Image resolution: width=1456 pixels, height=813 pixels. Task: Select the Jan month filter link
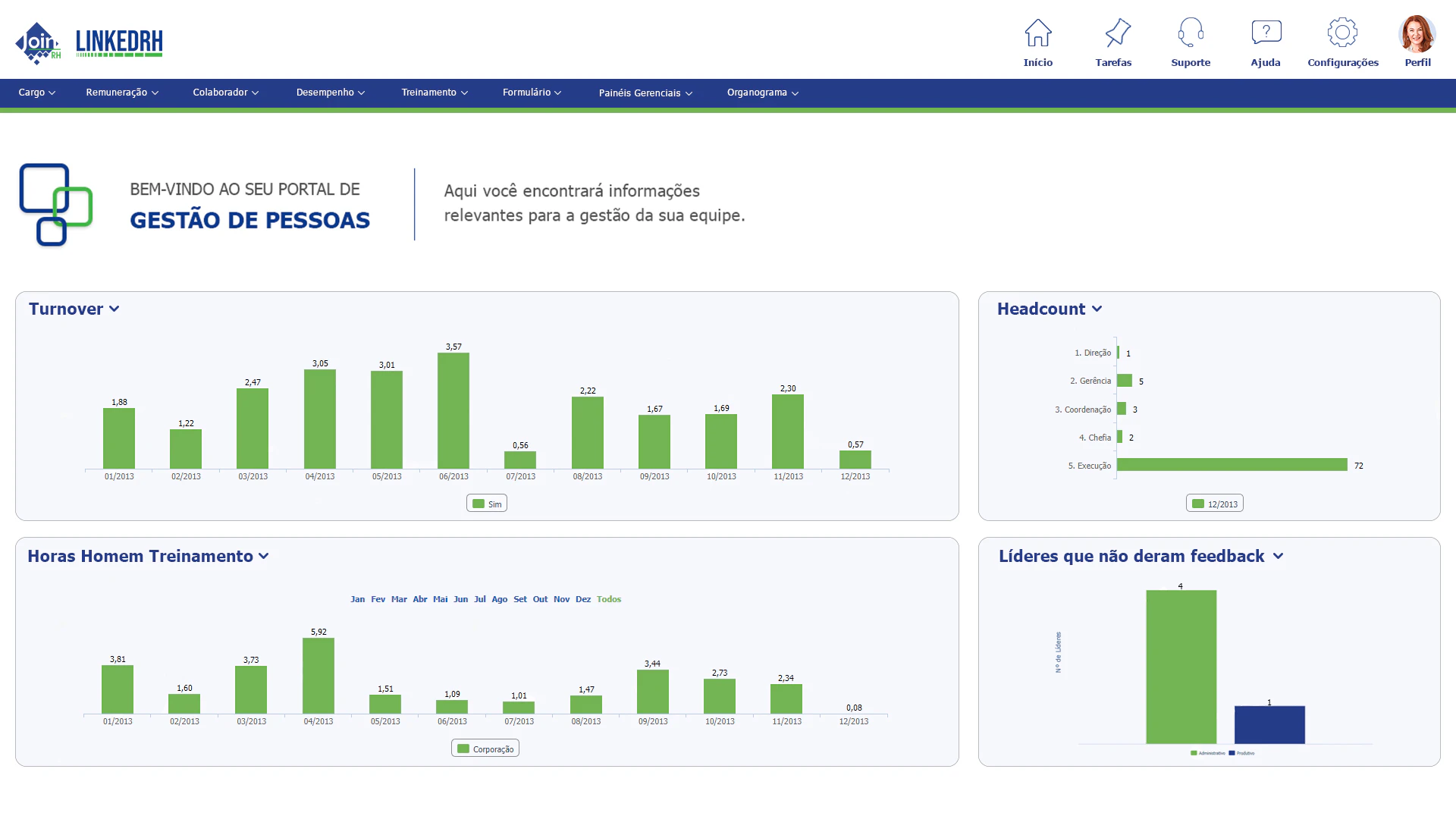click(358, 599)
